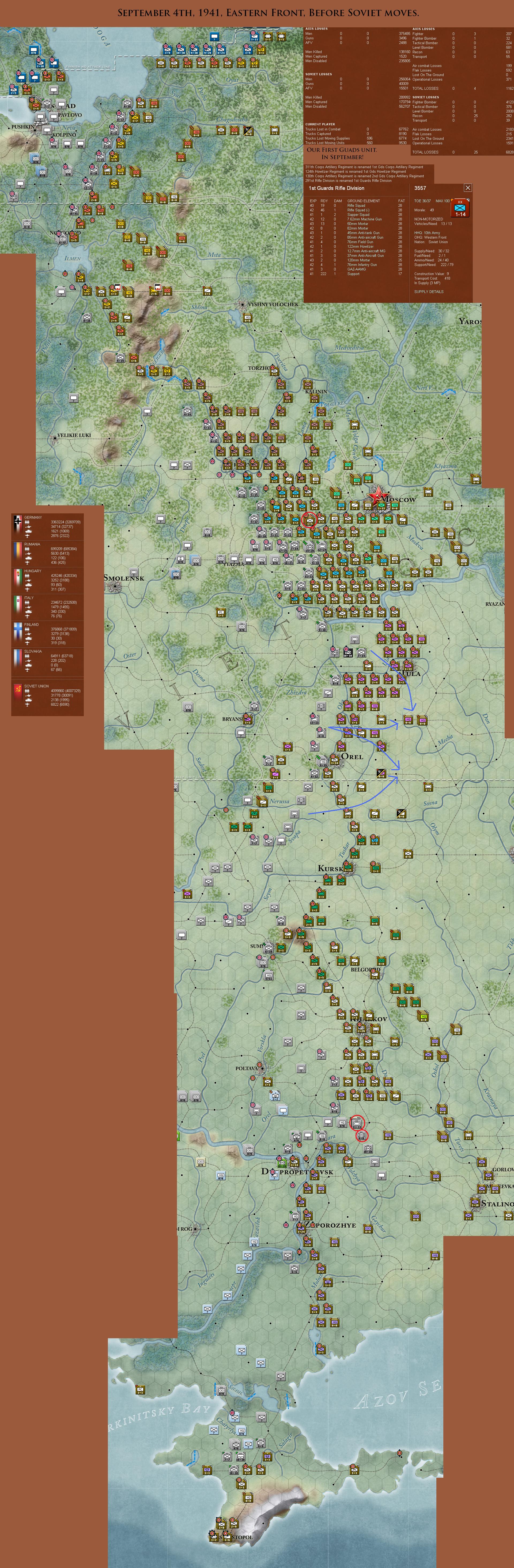Open the SUPPLY DETAILS link
This screenshot has width=514, height=1568.
[429, 292]
